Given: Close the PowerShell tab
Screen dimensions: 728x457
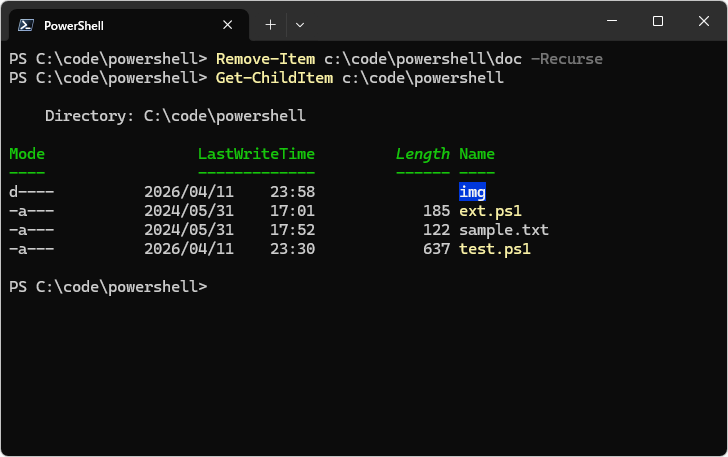Looking at the screenshot, I should coord(228,25).
